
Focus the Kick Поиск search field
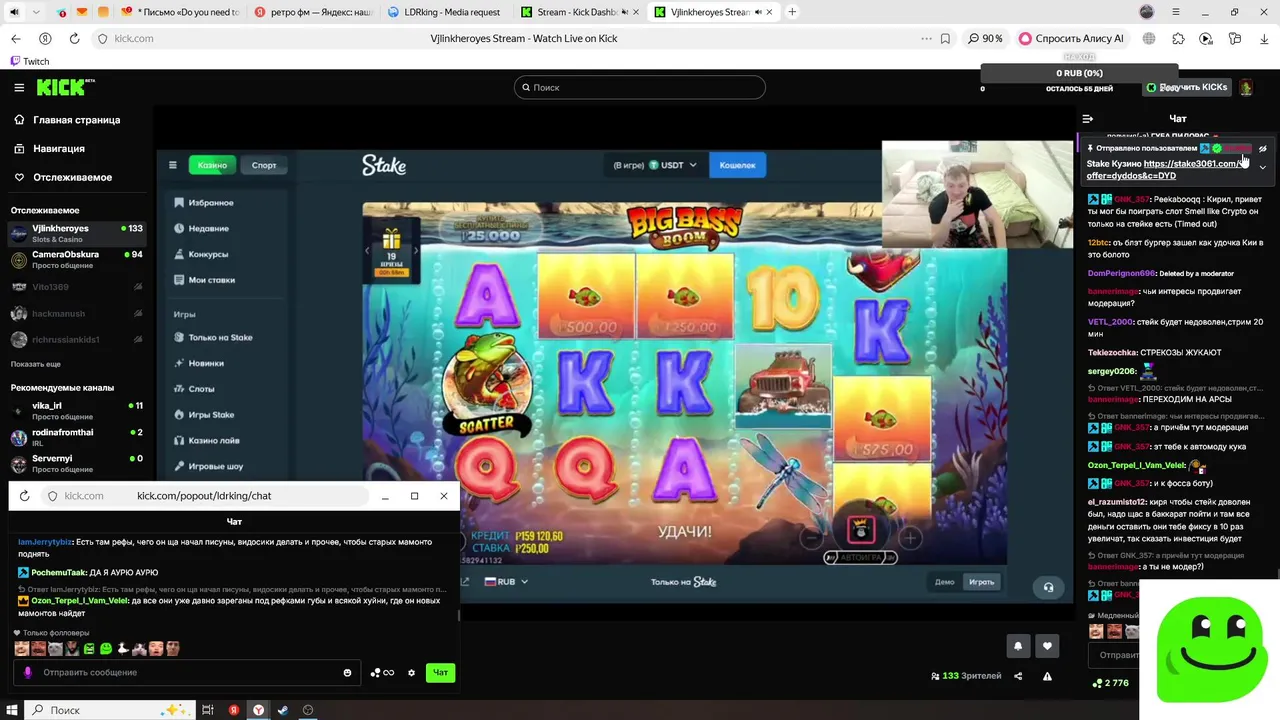click(x=640, y=87)
